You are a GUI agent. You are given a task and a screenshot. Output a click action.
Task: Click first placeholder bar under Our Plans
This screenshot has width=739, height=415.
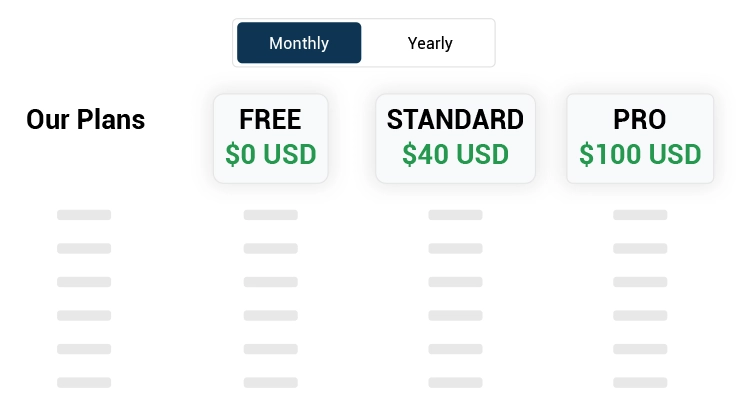(84, 215)
